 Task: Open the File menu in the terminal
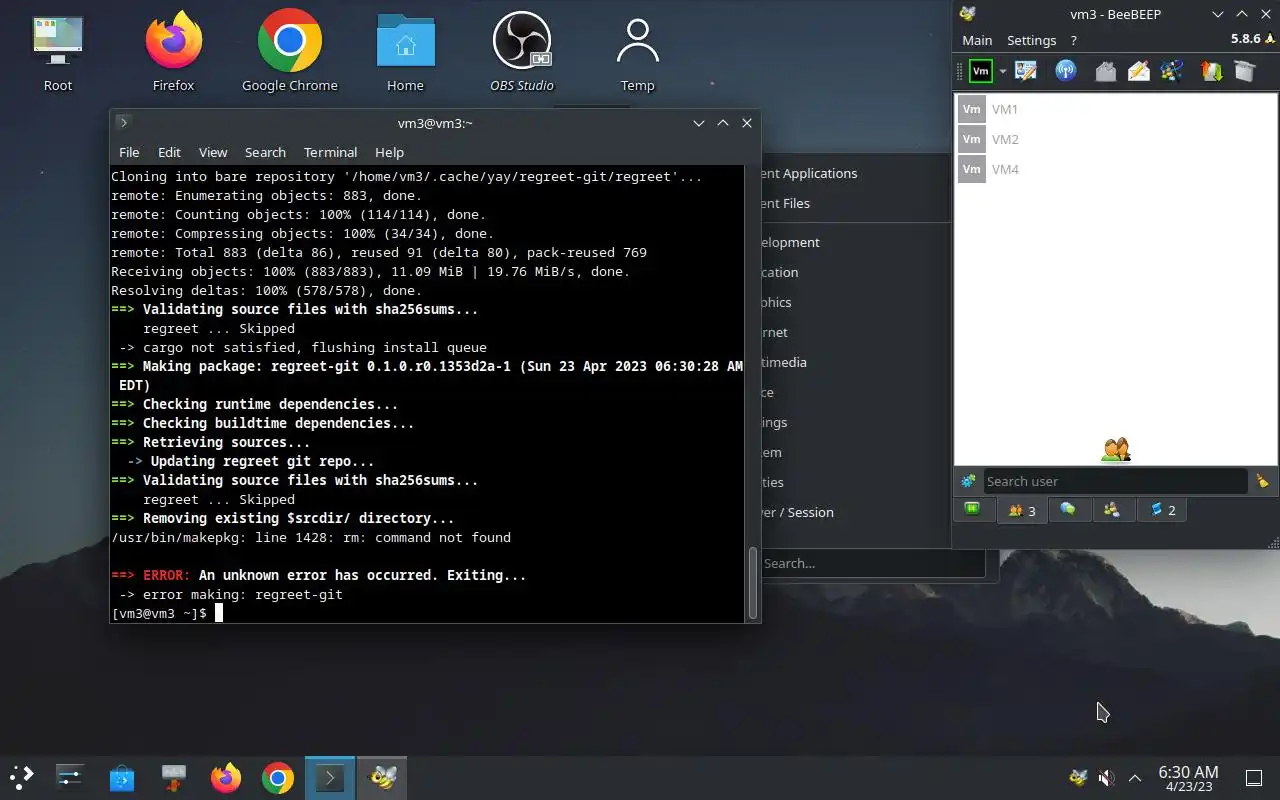(129, 152)
